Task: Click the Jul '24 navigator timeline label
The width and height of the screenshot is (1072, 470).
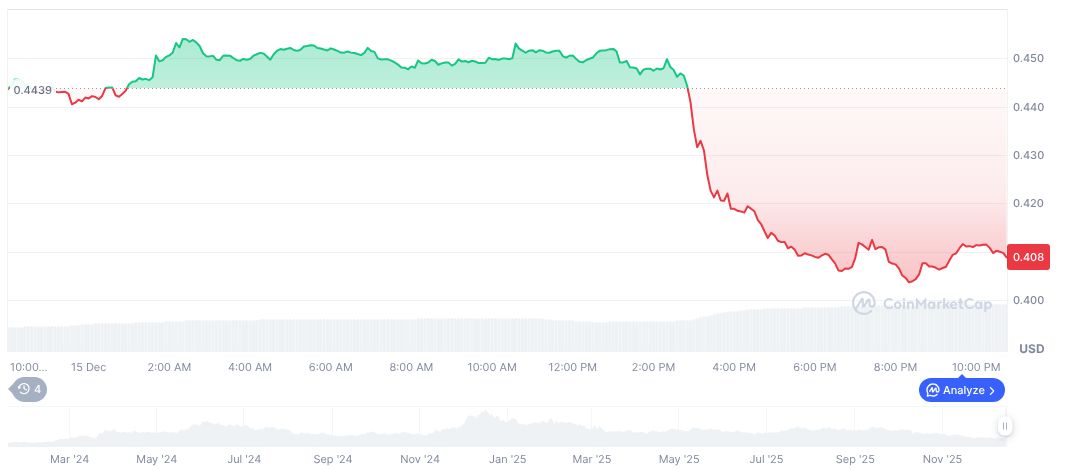Action: tap(243, 460)
